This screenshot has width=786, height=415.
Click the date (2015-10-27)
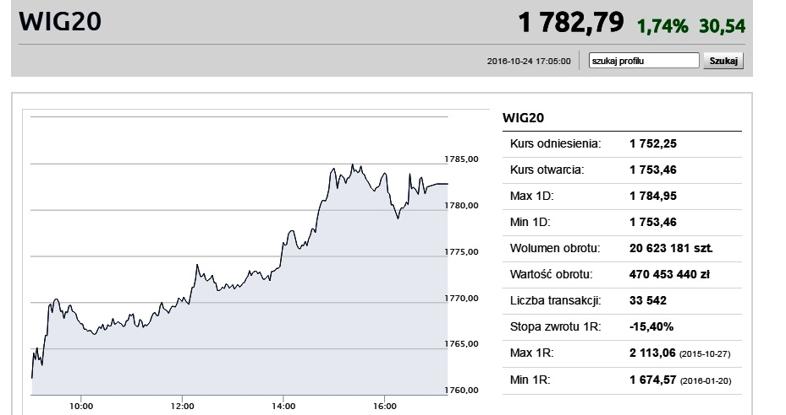pos(704,354)
